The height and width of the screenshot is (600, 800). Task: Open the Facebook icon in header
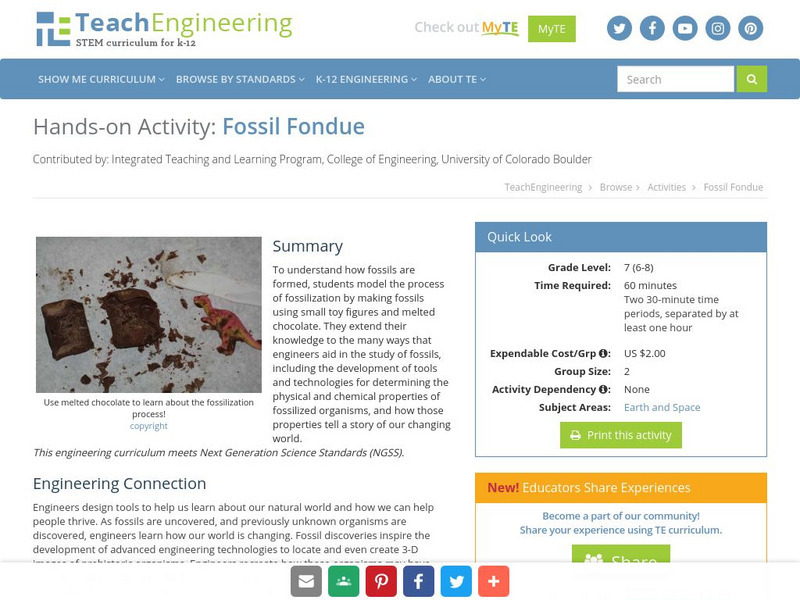652,28
